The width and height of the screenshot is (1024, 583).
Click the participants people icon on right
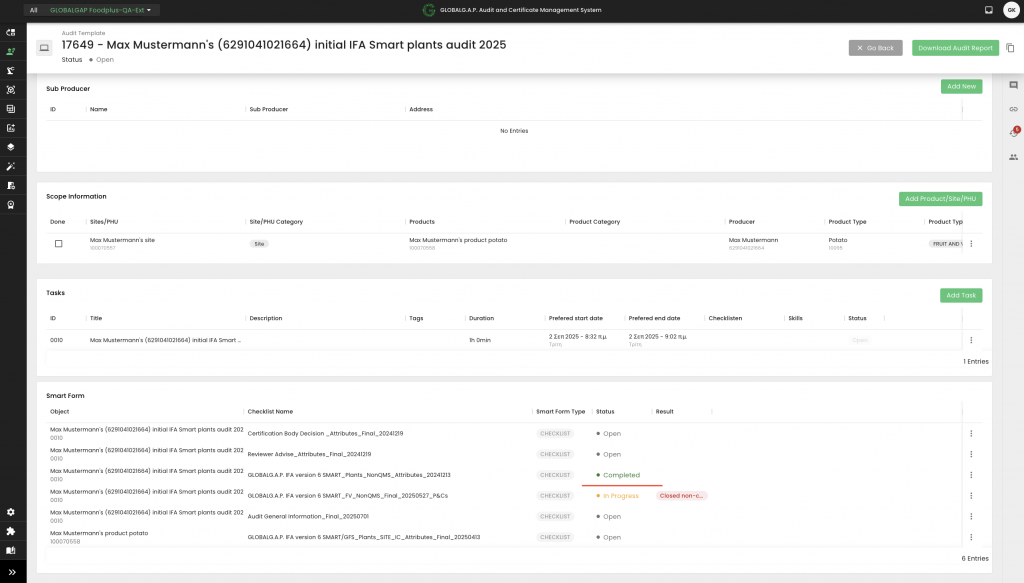pyautogui.click(x=1013, y=157)
